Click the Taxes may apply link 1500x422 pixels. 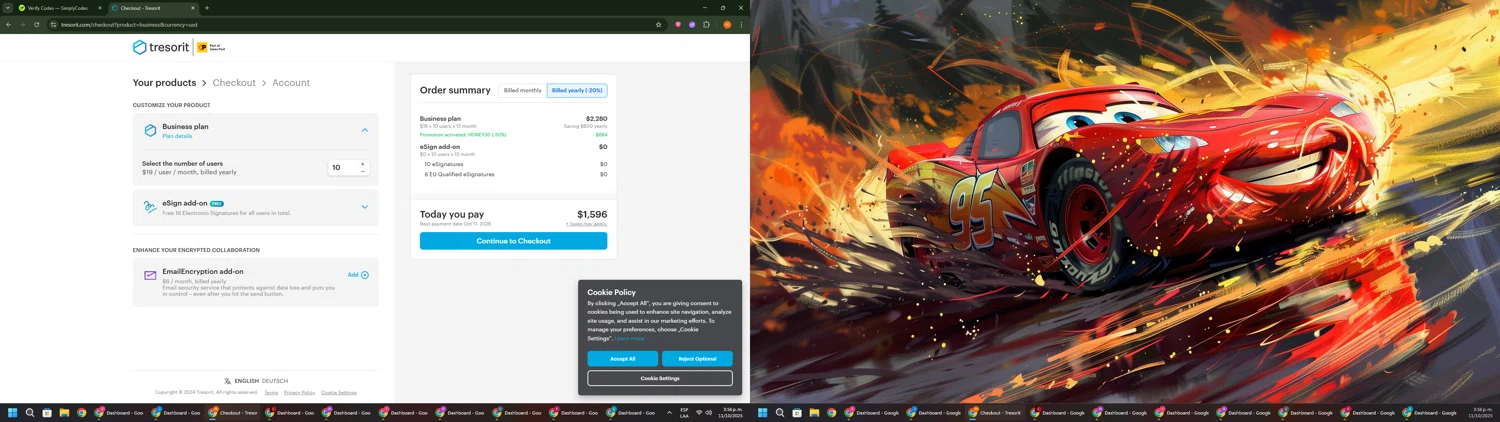pyautogui.click(x=586, y=224)
